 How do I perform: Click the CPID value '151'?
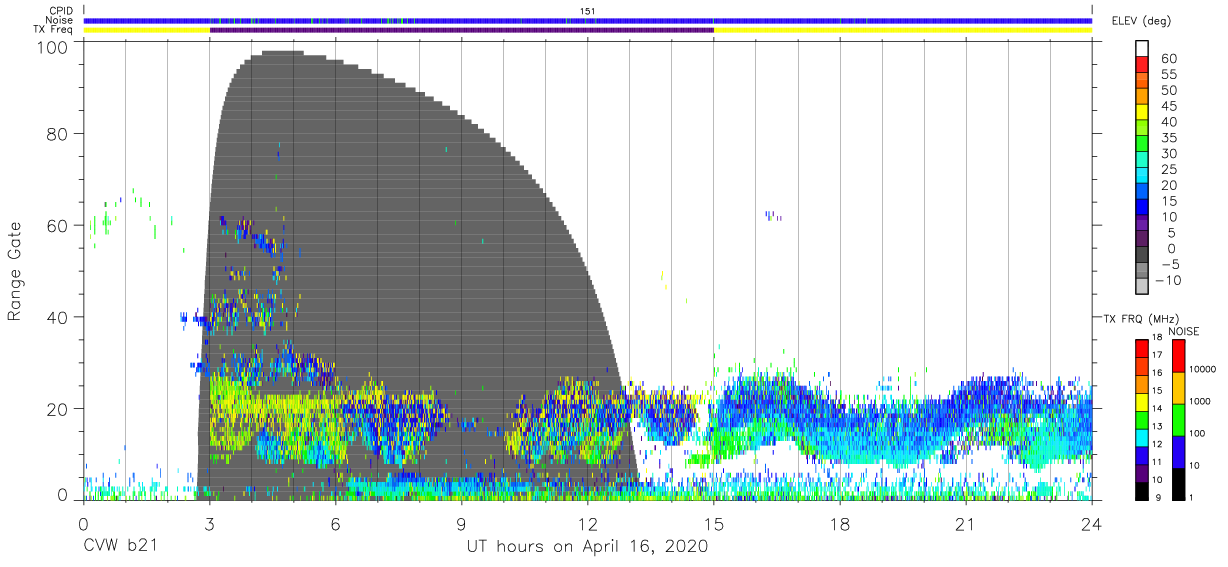click(x=588, y=11)
